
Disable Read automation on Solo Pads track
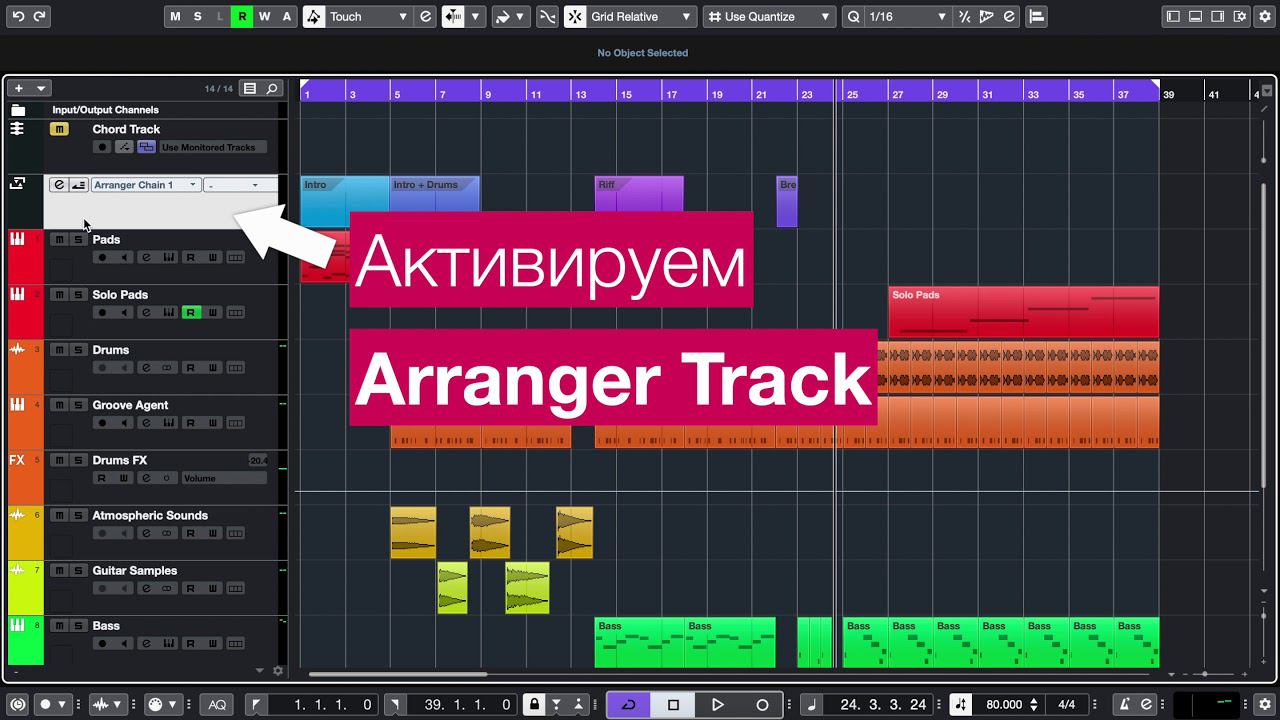coord(190,313)
